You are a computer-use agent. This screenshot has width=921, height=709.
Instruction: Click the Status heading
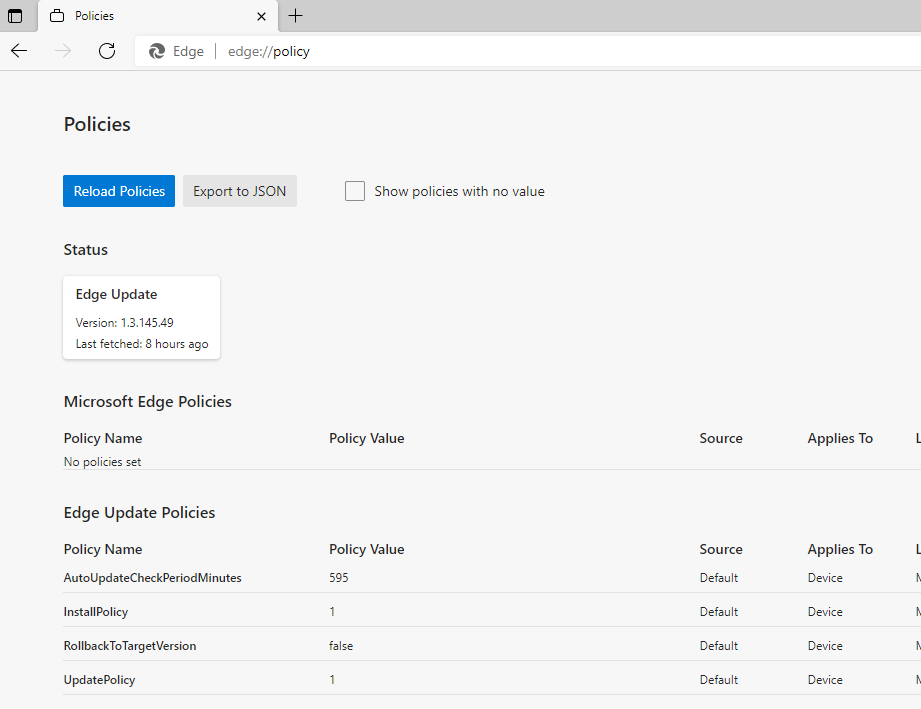click(x=86, y=250)
